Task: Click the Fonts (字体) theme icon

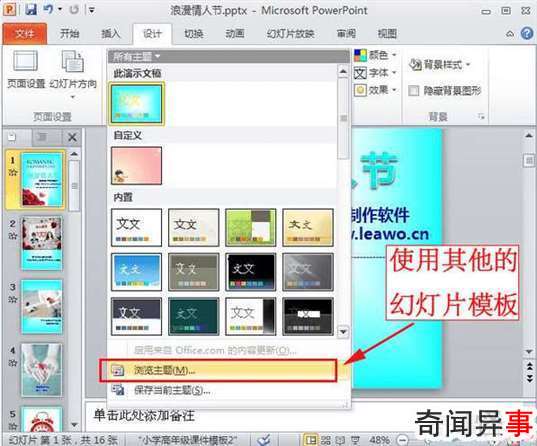Action: [x=360, y=73]
